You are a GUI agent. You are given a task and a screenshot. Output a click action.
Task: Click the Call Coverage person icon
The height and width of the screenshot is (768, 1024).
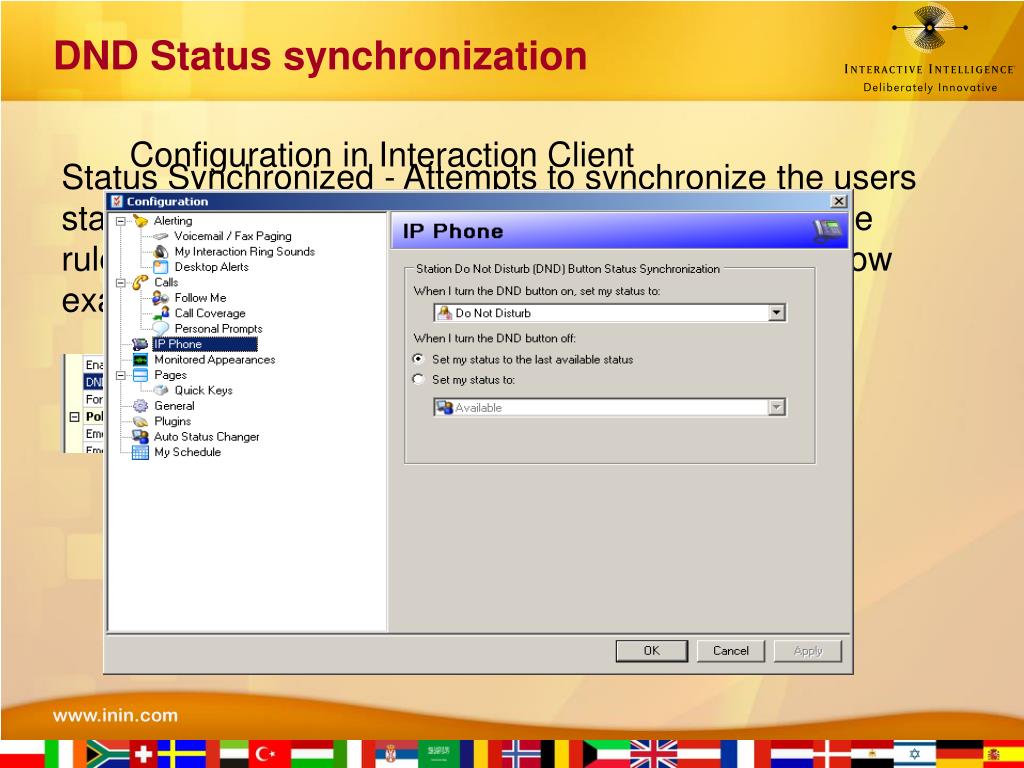pyautogui.click(x=161, y=313)
